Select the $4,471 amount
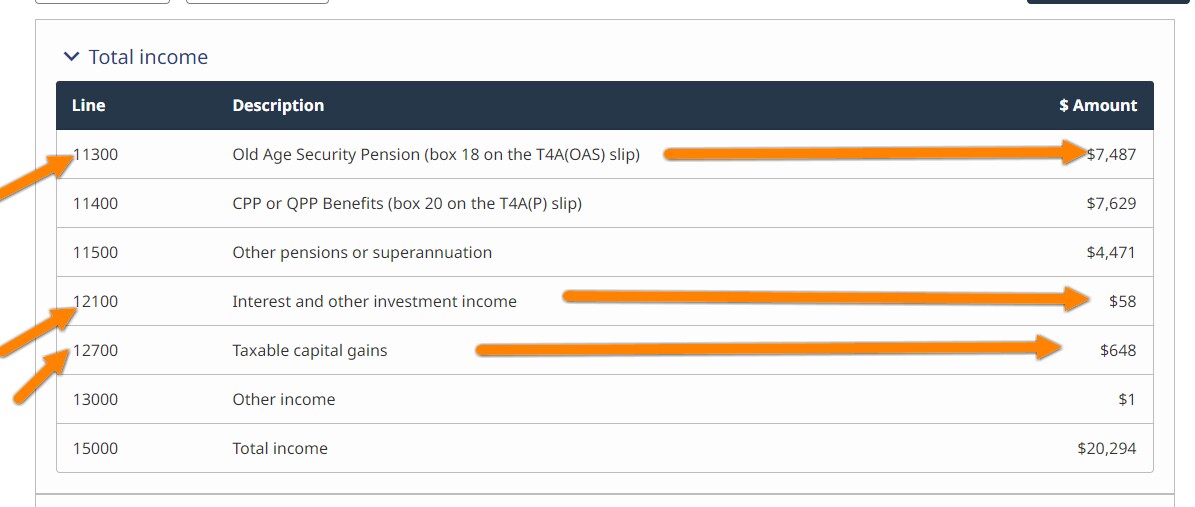The image size is (1195, 507). pyautogui.click(x=1111, y=253)
